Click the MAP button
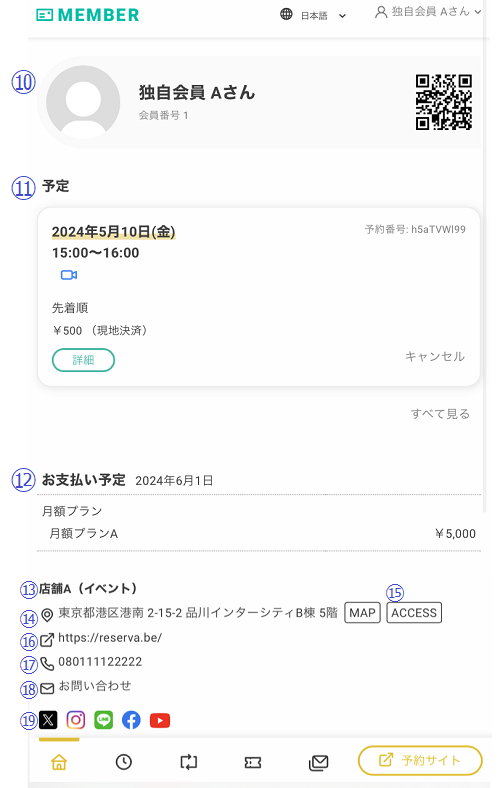 [362, 613]
